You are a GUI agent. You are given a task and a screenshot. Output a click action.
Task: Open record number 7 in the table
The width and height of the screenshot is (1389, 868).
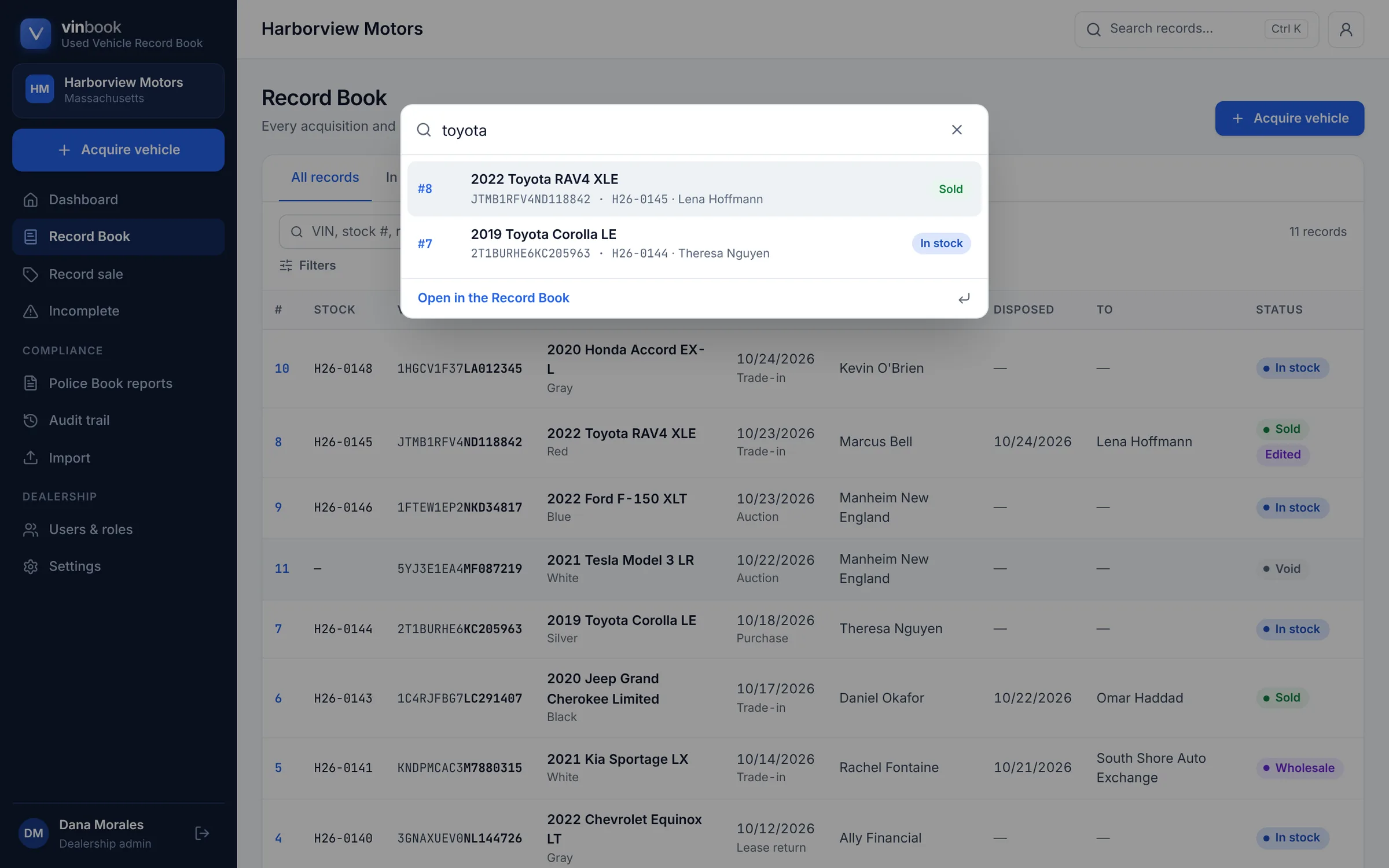tap(278, 629)
